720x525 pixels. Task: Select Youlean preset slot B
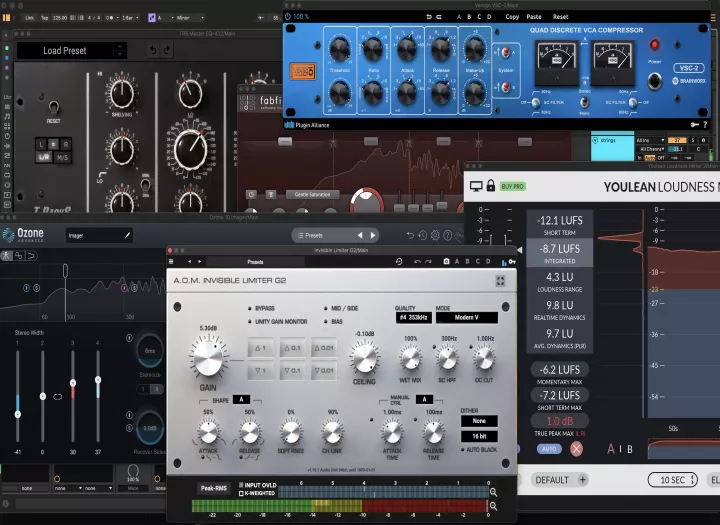pyautogui.click(x=630, y=449)
